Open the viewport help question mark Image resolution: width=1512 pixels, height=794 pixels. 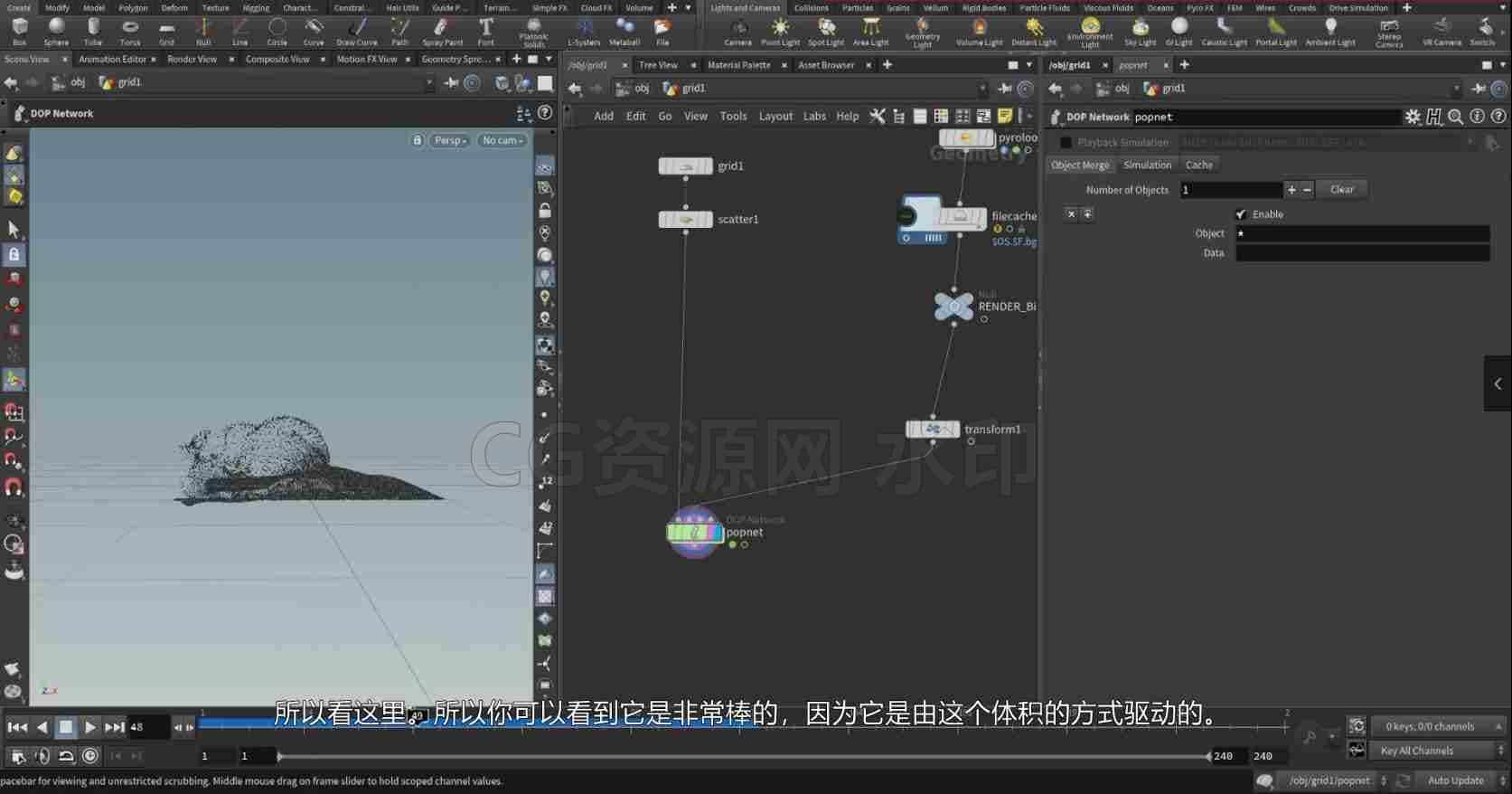(x=545, y=113)
